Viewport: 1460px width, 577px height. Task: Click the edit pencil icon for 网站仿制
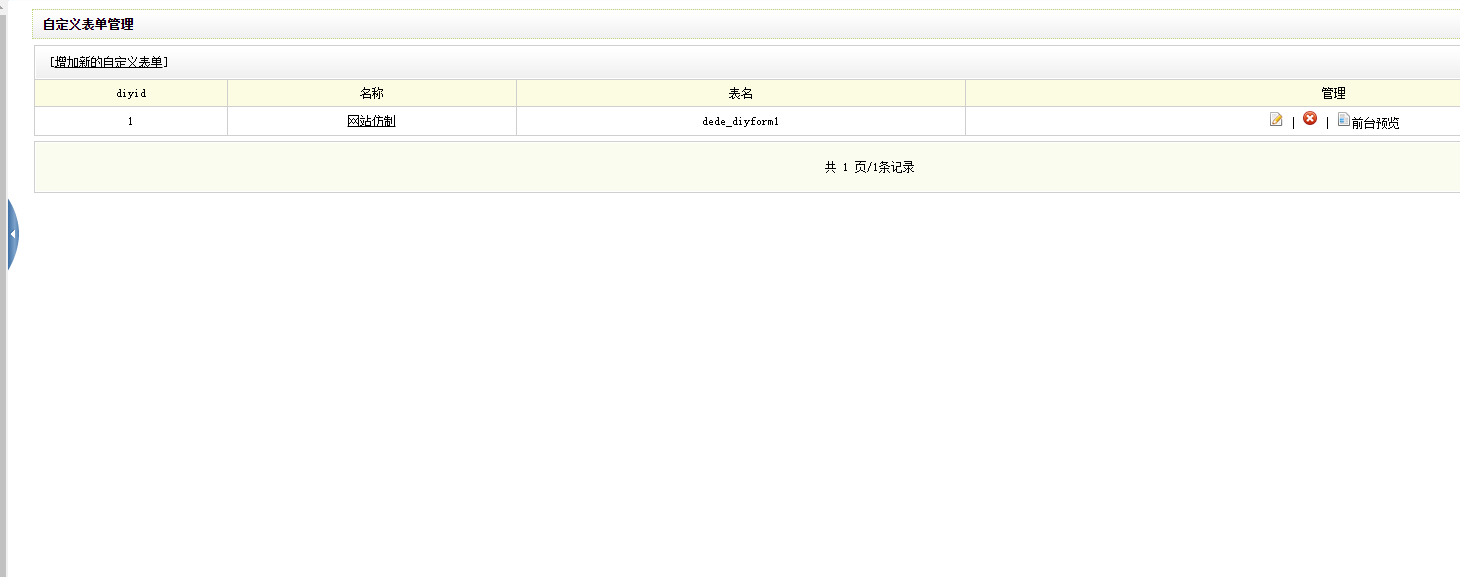1275,120
